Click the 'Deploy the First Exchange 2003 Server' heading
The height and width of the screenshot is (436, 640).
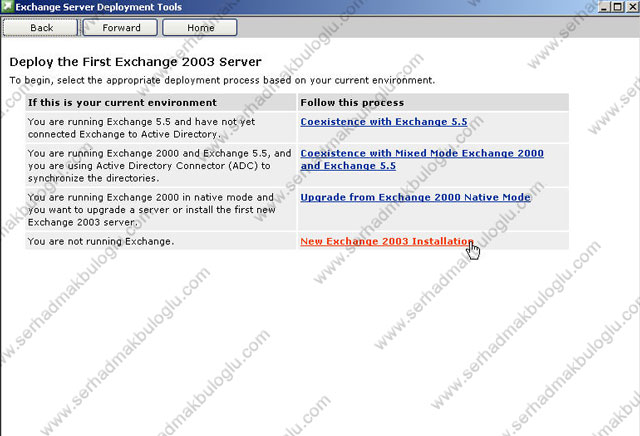[135, 62]
